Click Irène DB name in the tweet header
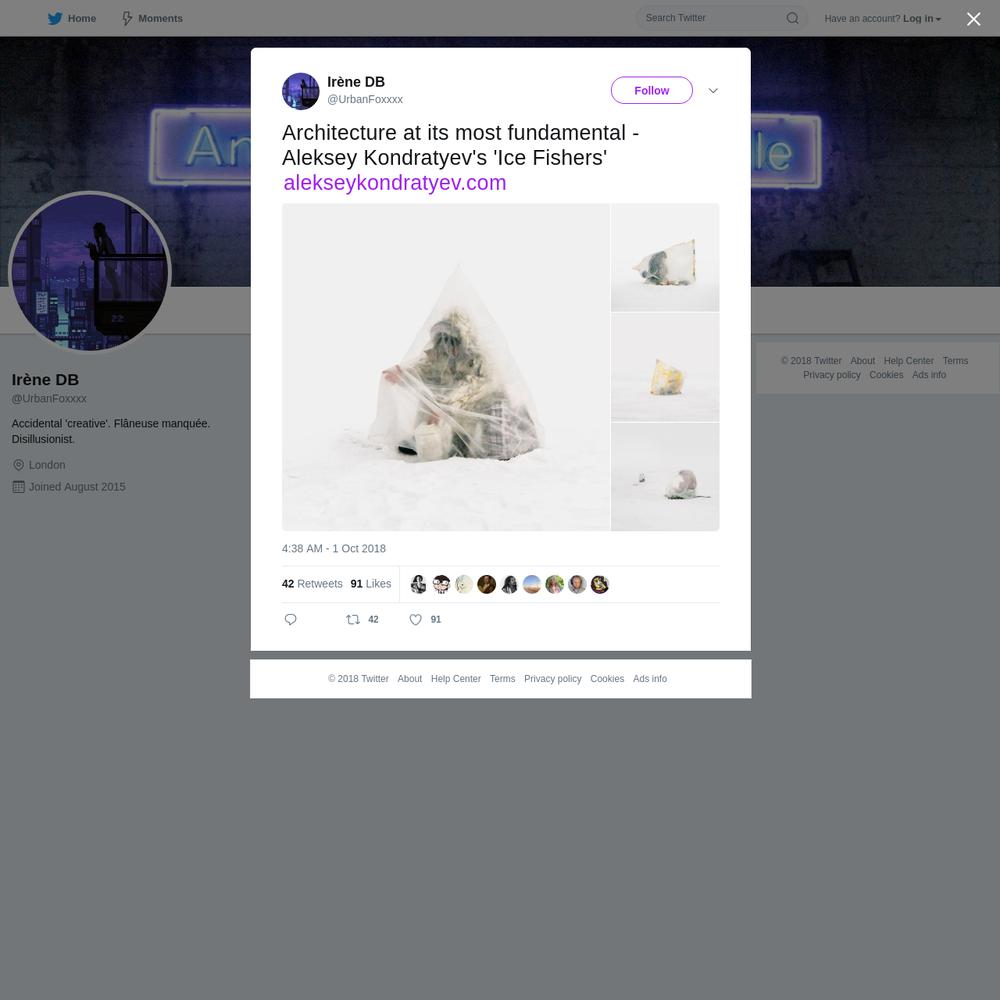 tap(356, 82)
